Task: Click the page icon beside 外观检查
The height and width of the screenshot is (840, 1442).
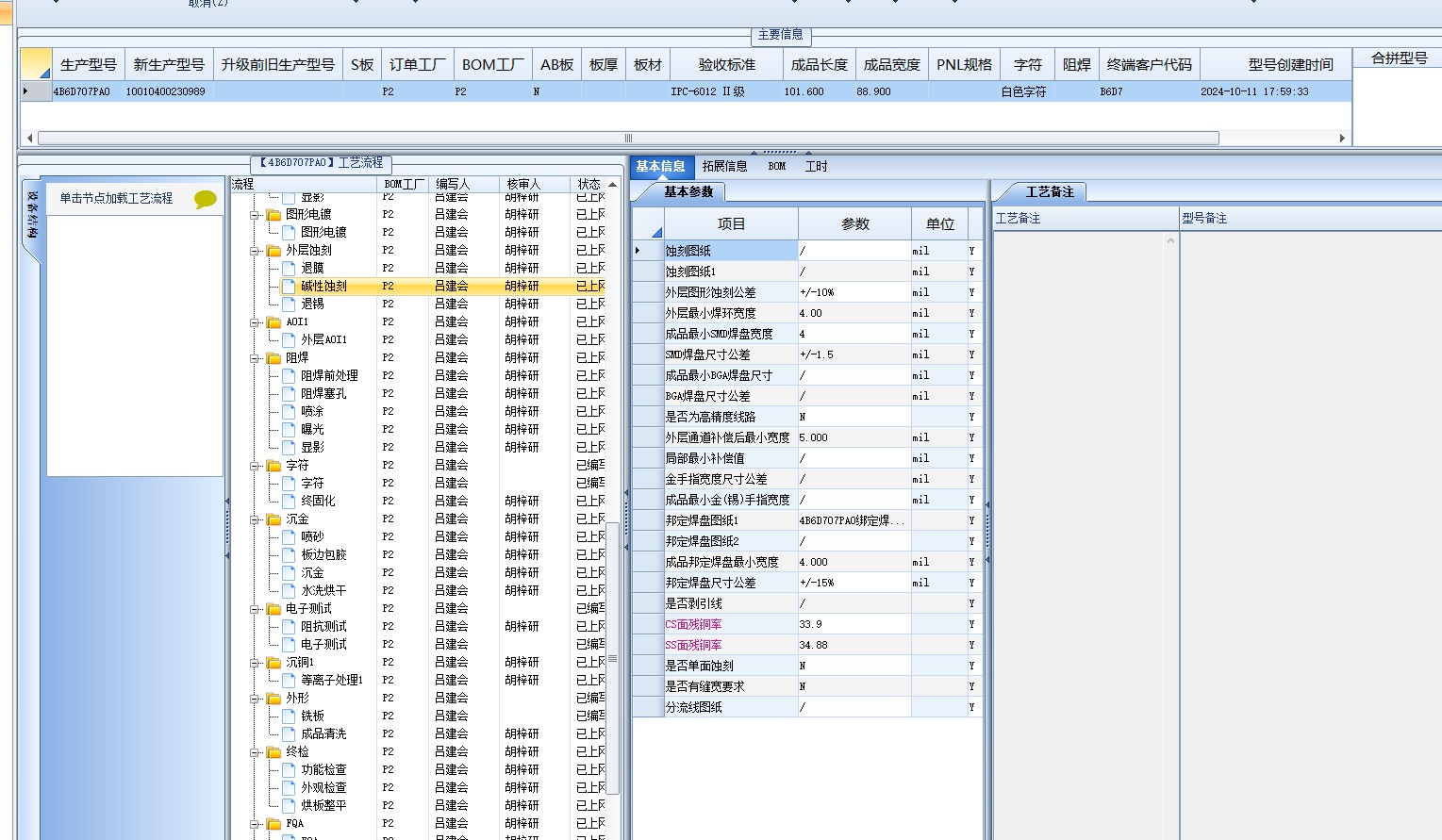Action: pyautogui.click(x=290, y=788)
